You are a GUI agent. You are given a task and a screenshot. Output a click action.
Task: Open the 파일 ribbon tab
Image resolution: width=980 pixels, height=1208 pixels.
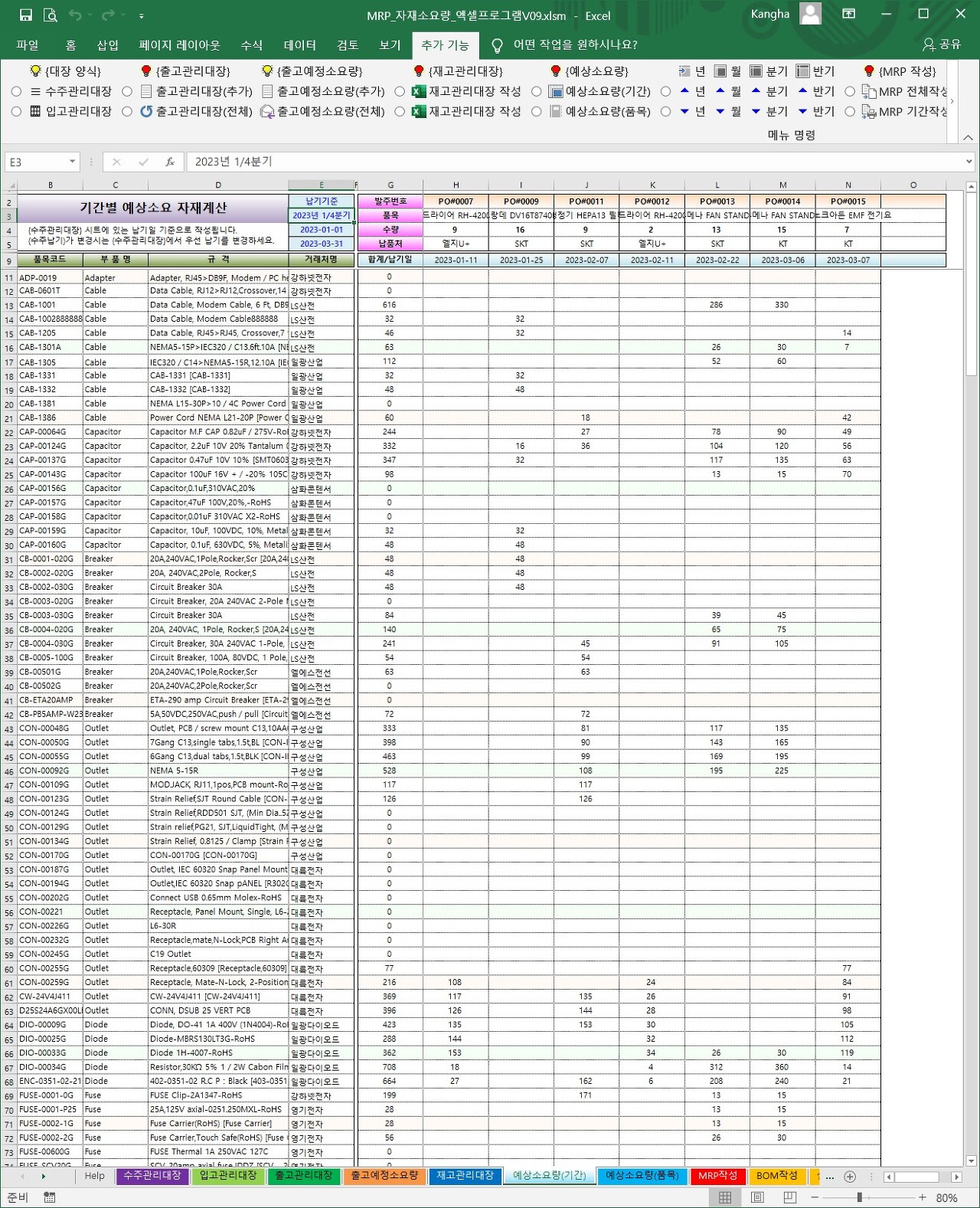[x=28, y=45]
